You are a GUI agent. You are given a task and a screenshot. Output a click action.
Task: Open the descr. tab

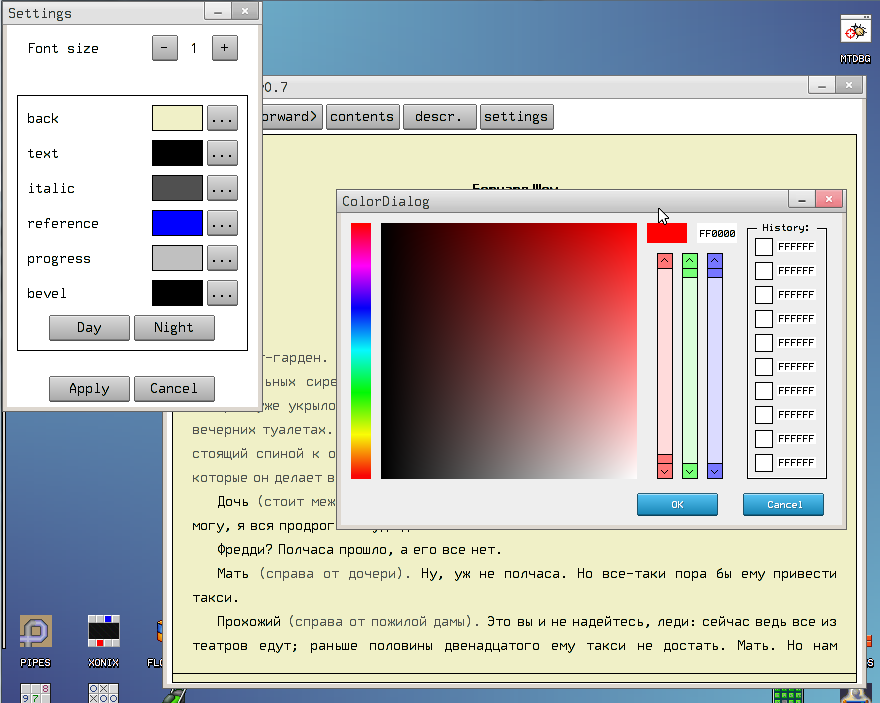pos(439,116)
